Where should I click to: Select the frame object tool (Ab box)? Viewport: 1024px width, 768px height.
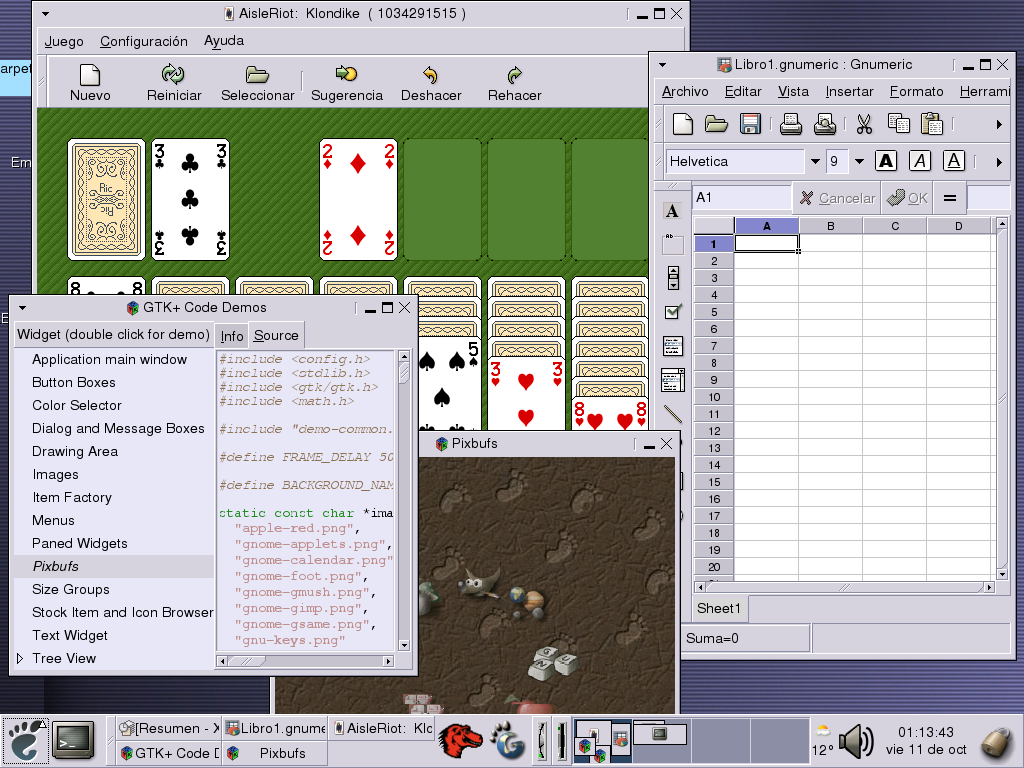[x=672, y=244]
